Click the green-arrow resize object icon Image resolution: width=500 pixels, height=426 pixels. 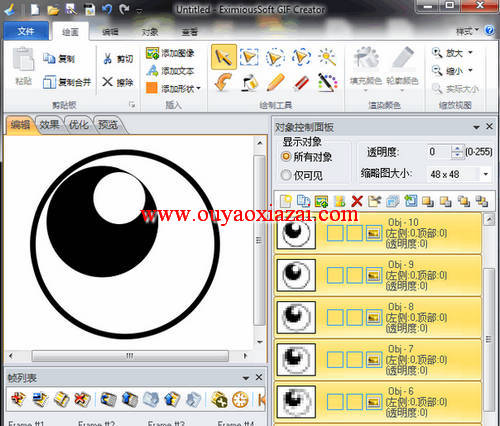[410, 201]
